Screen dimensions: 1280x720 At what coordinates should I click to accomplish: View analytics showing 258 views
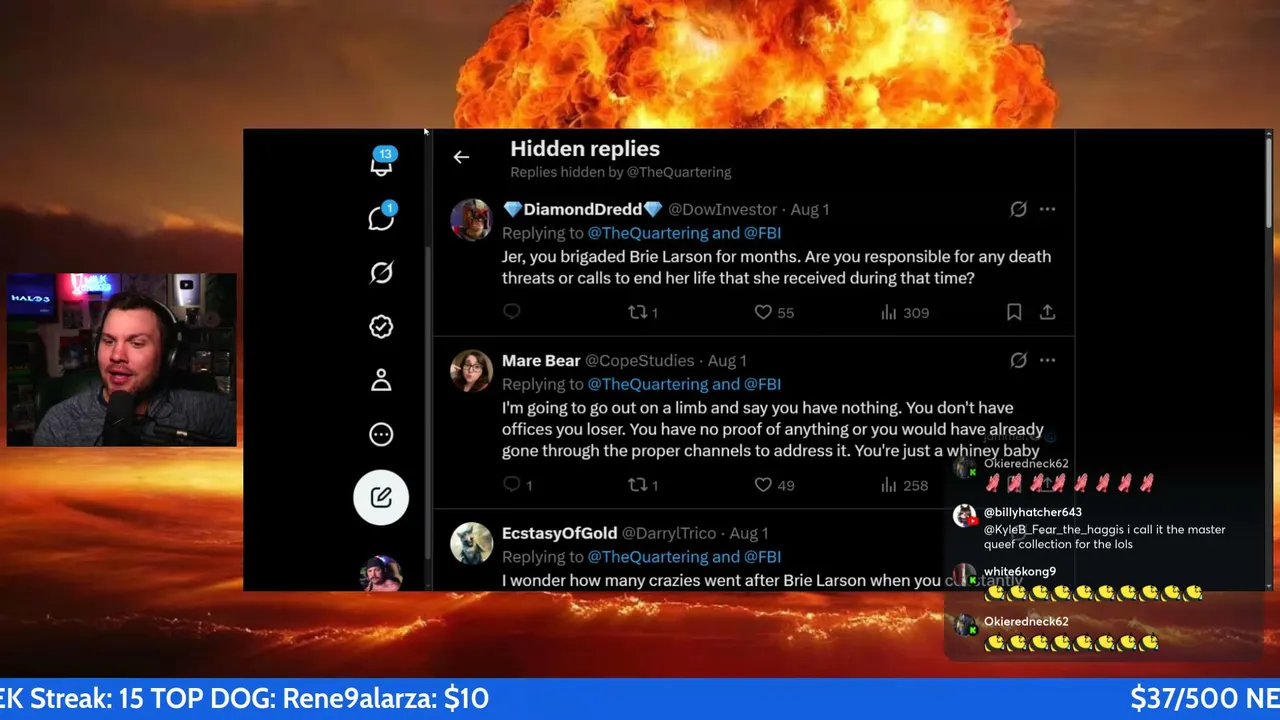coord(905,485)
